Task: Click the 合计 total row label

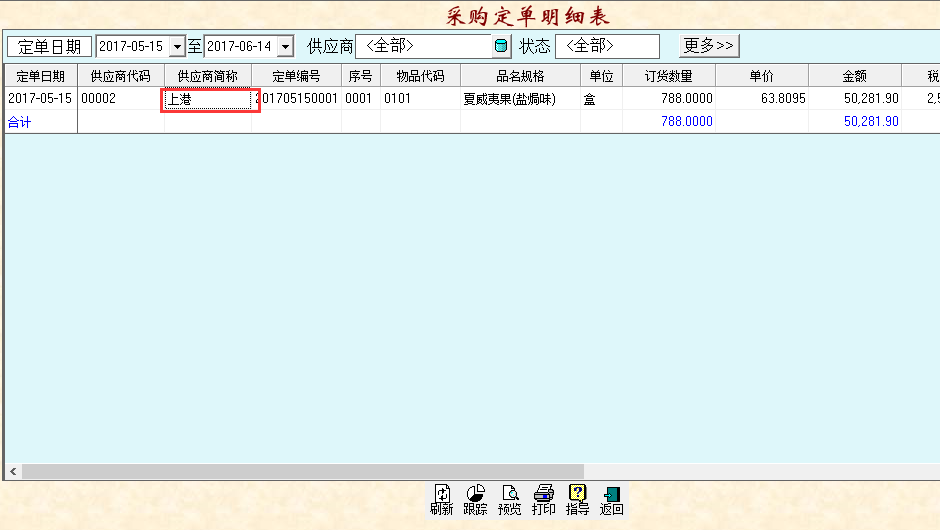Action: (19, 122)
